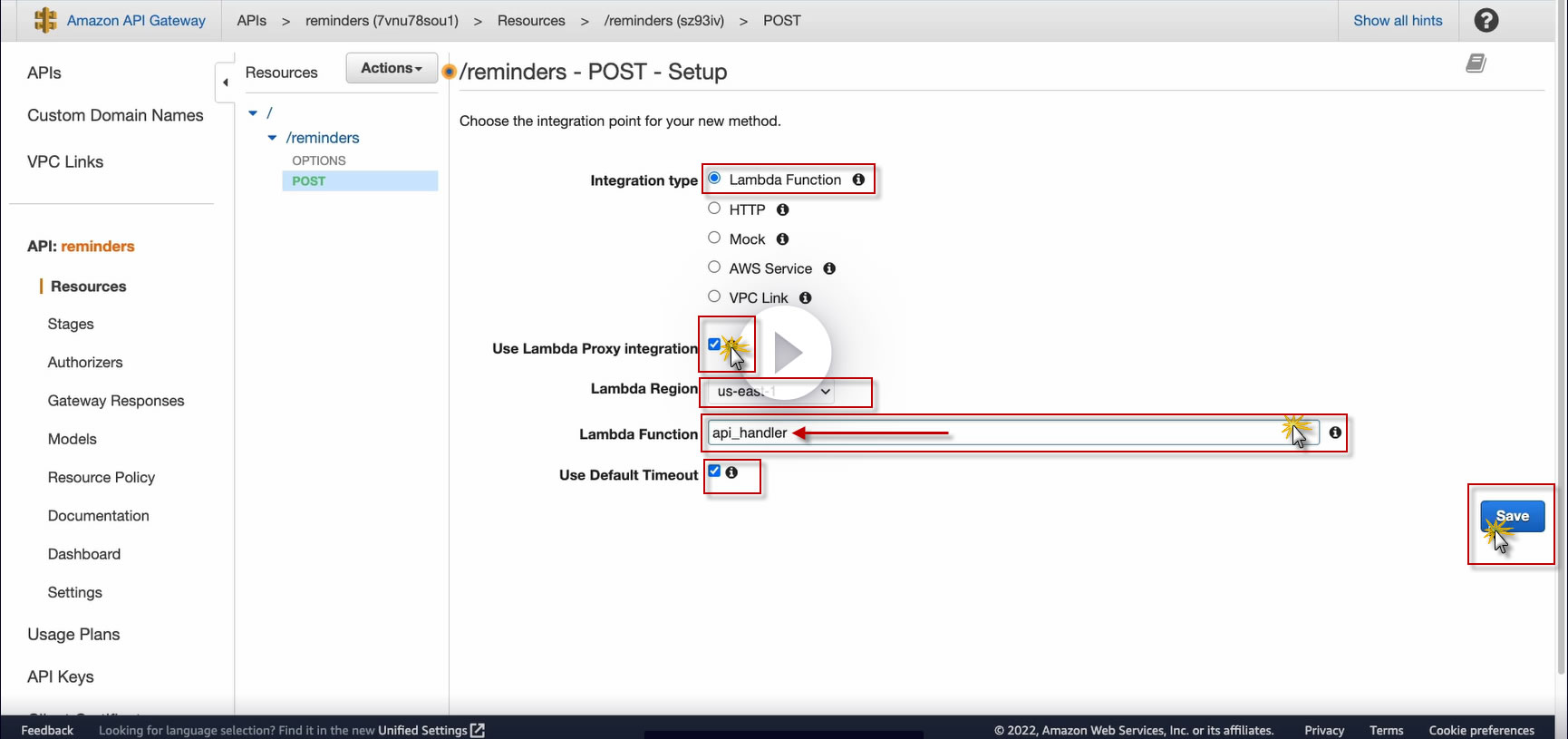This screenshot has width=1568, height=739.
Task: Open API Keys page
Action: [x=61, y=677]
